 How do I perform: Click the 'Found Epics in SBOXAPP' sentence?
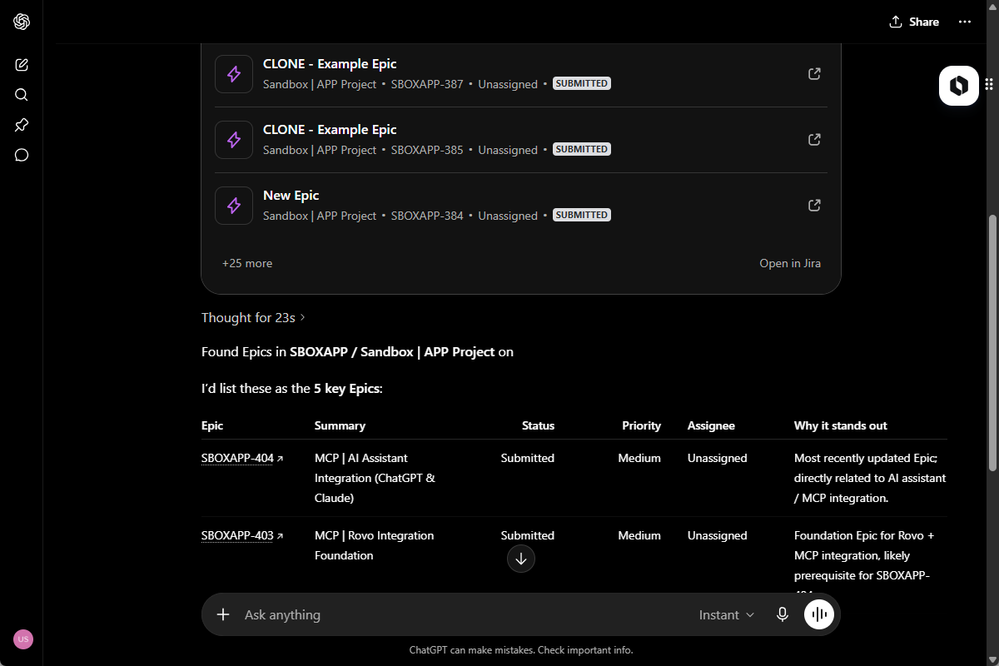[x=357, y=352]
